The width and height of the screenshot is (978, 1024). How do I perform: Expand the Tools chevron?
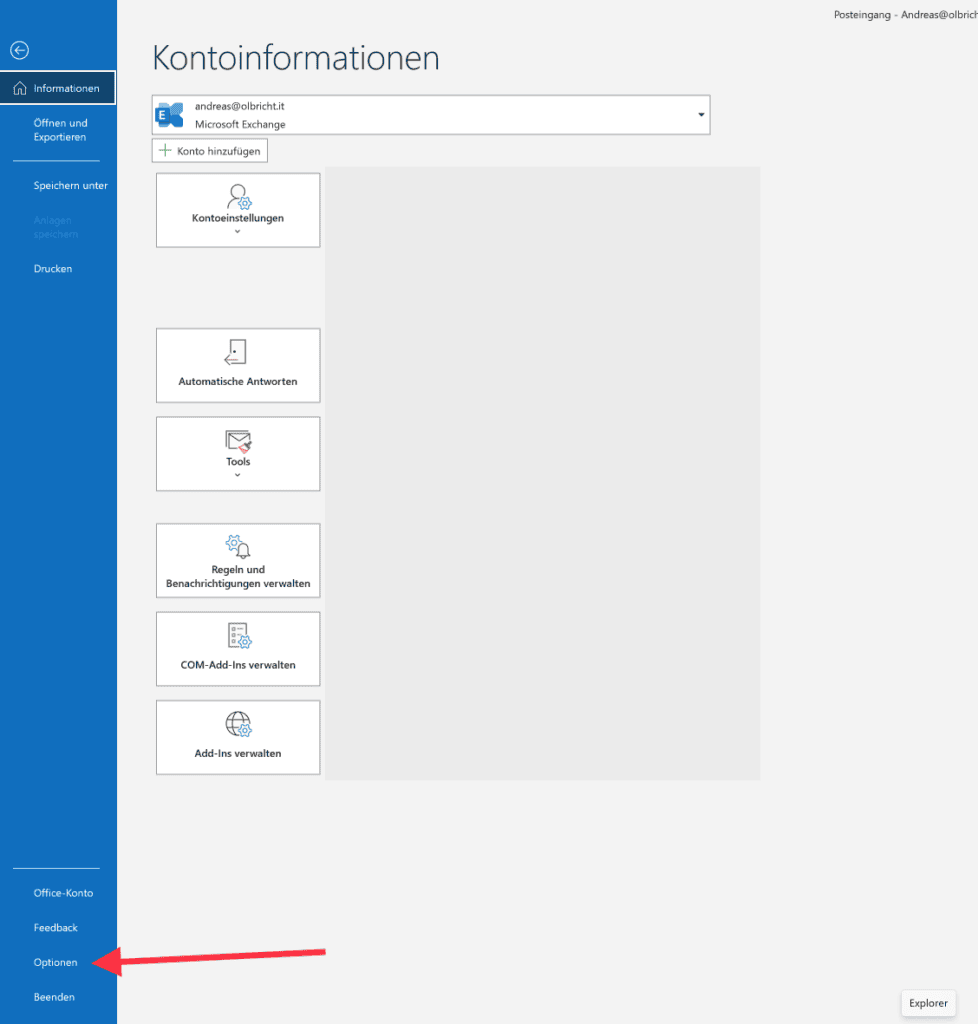[x=238, y=475]
